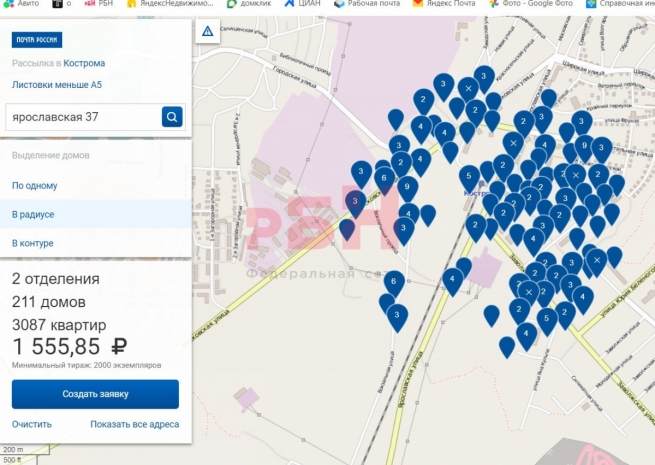Open the Яндекс Почта bookmark
Image resolution: width=655 pixels, height=465 pixels.
(x=450, y=4)
